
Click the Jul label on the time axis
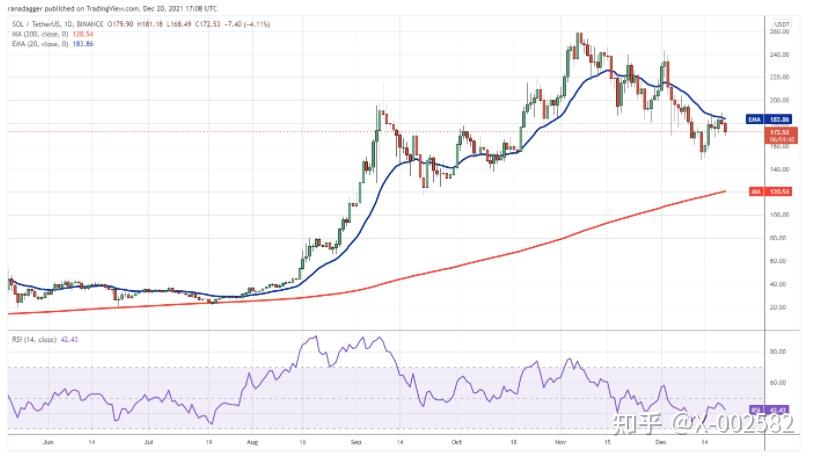(149, 442)
